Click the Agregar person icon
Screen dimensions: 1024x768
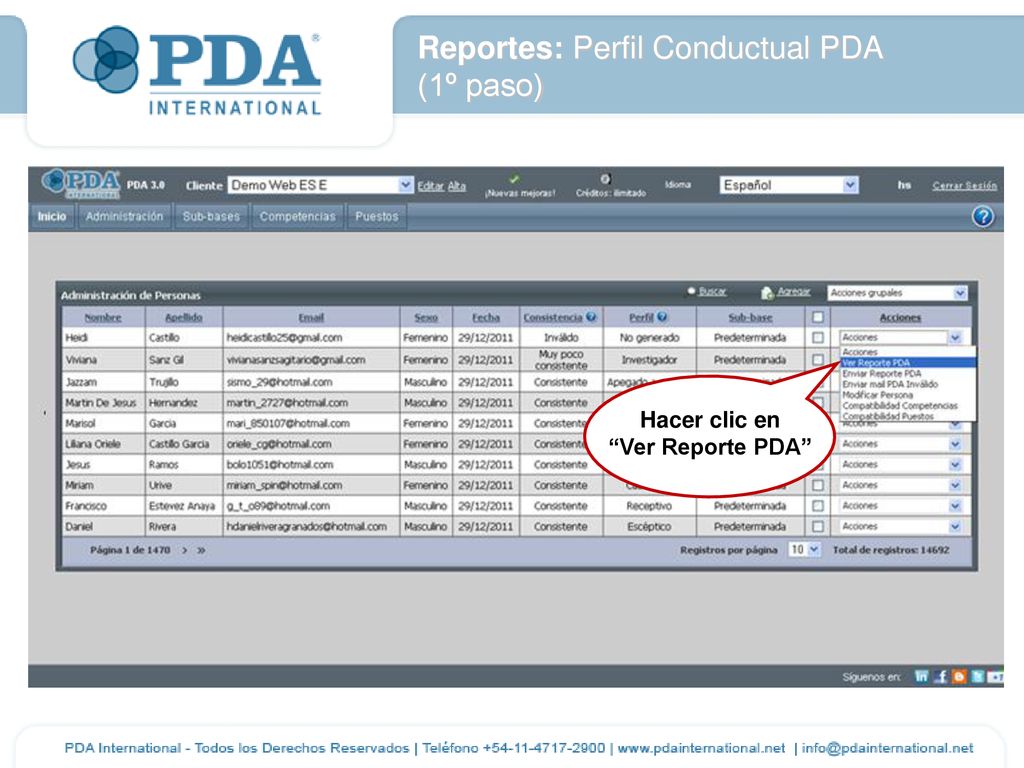tap(767, 293)
